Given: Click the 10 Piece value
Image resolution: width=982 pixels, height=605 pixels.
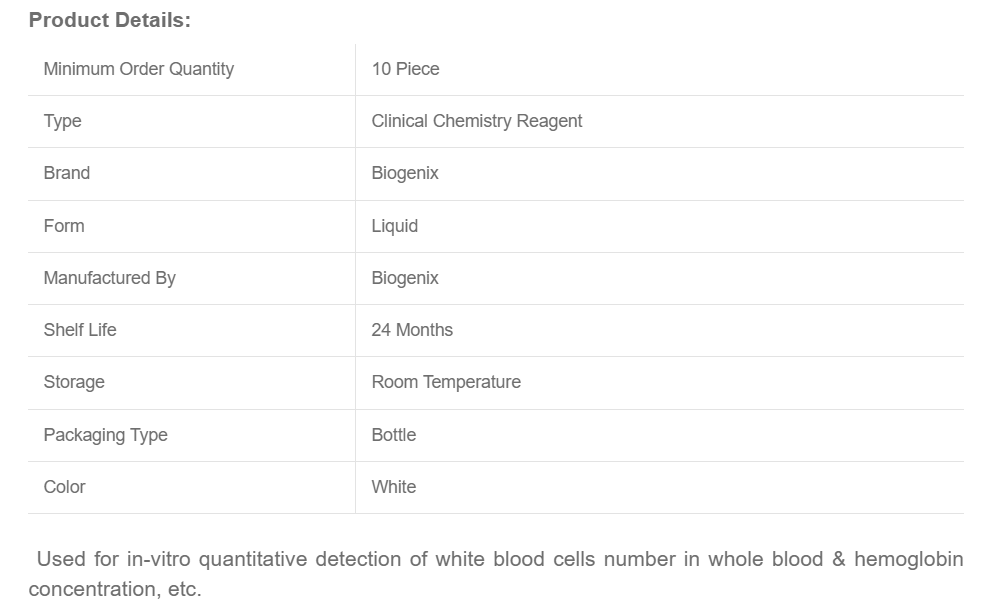Looking at the screenshot, I should point(405,69).
